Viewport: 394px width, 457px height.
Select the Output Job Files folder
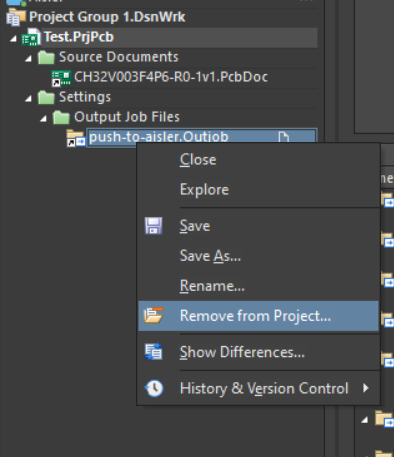pyautogui.click(x=127, y=117)
